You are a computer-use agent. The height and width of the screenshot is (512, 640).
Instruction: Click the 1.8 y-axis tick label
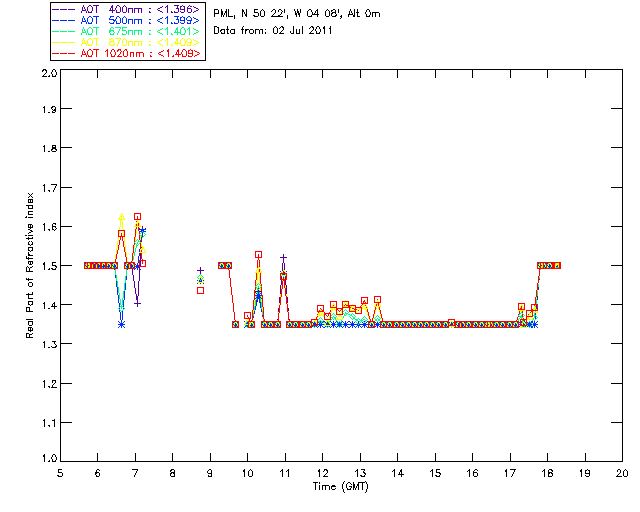pyautogui.click(x=49, y=148)
